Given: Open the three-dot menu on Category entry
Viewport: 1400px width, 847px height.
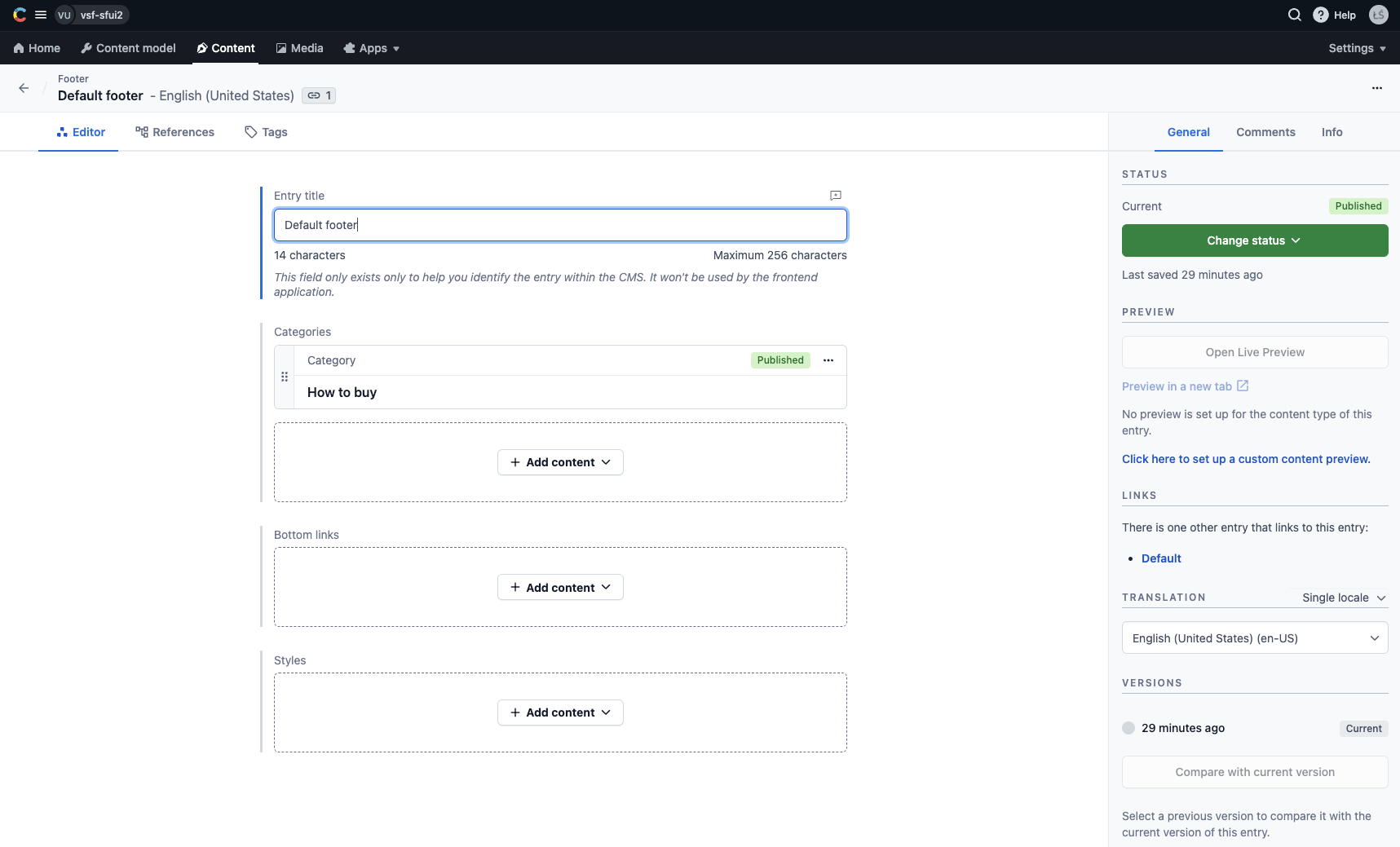Looking at the screenshot, I should coord(828,360).
